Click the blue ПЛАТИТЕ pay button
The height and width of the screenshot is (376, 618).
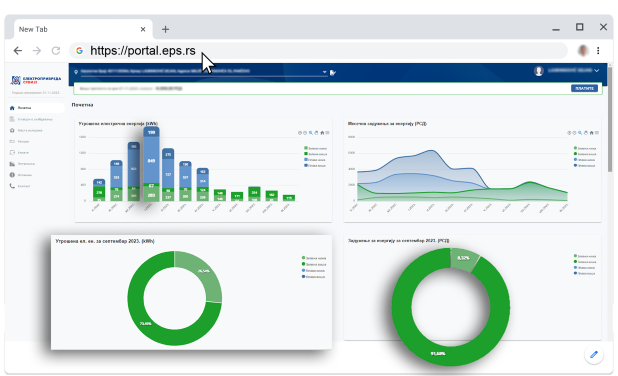(x=584, y=88)
